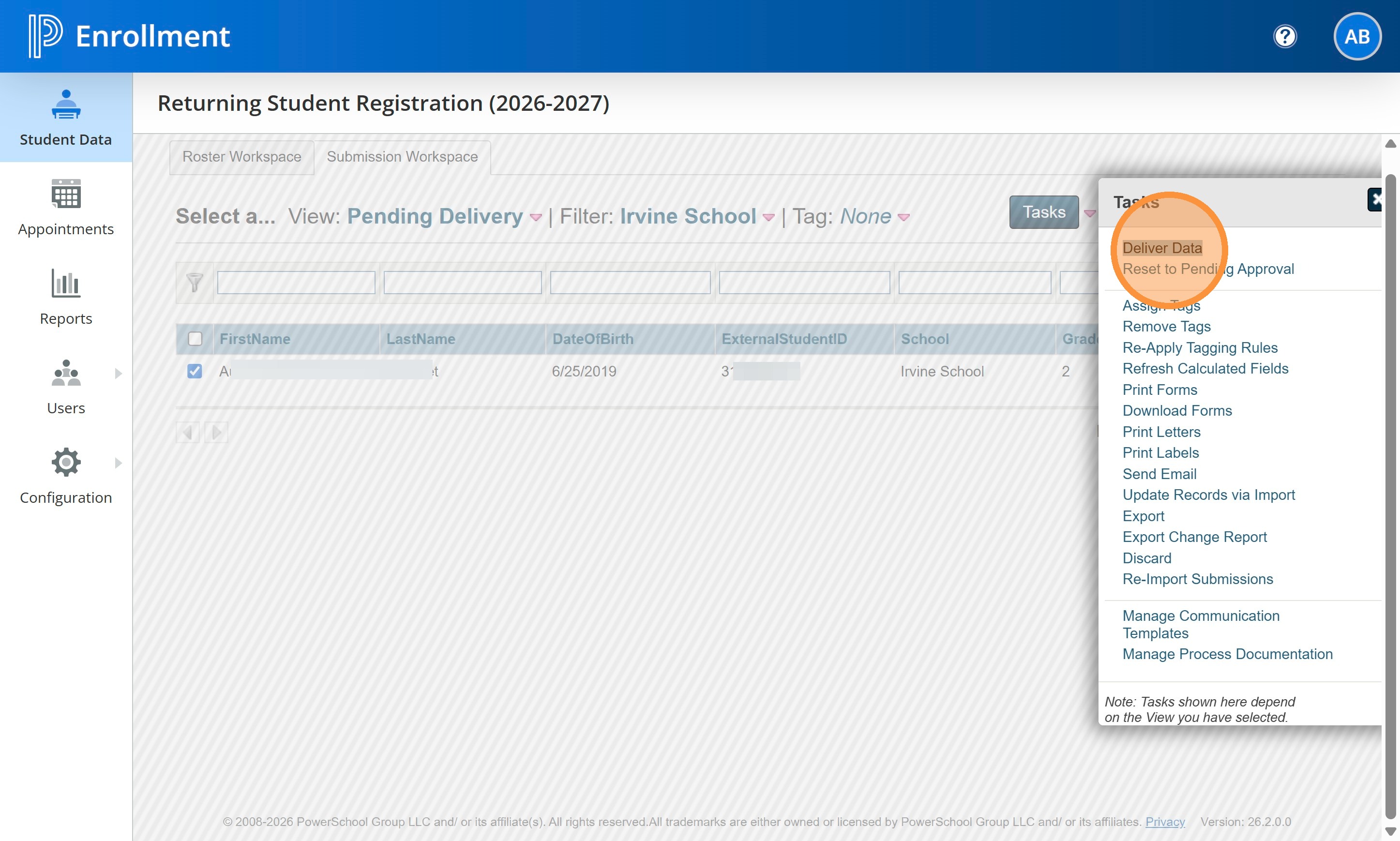Screen dimensions: 1400x841
Task: Open the Irvine School filter dropdown
Action: pos(768,218)
